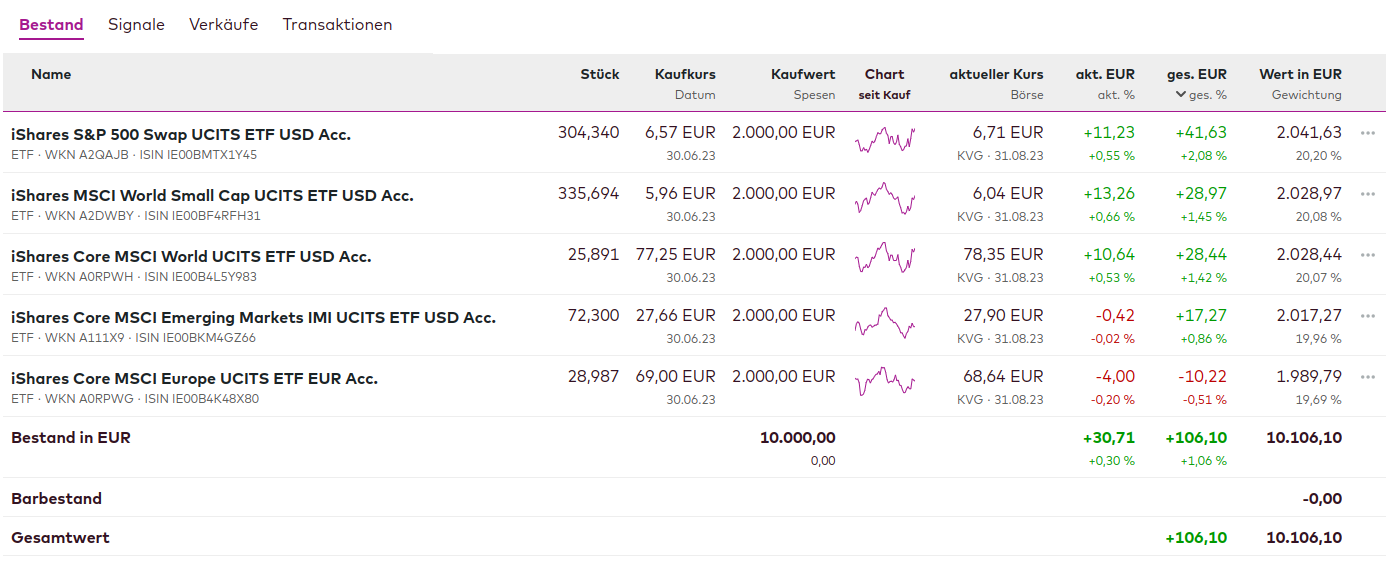1386x574 pixels.
Task: Sort by Wert in EUR column
Action: 1300,74
